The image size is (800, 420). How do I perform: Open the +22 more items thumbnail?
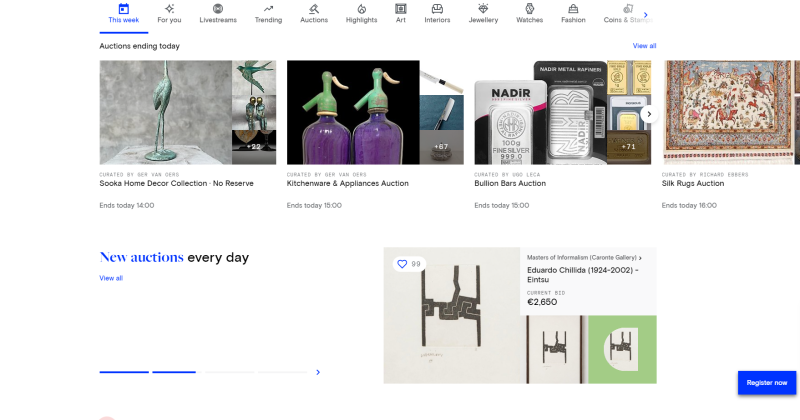(254, 147)
